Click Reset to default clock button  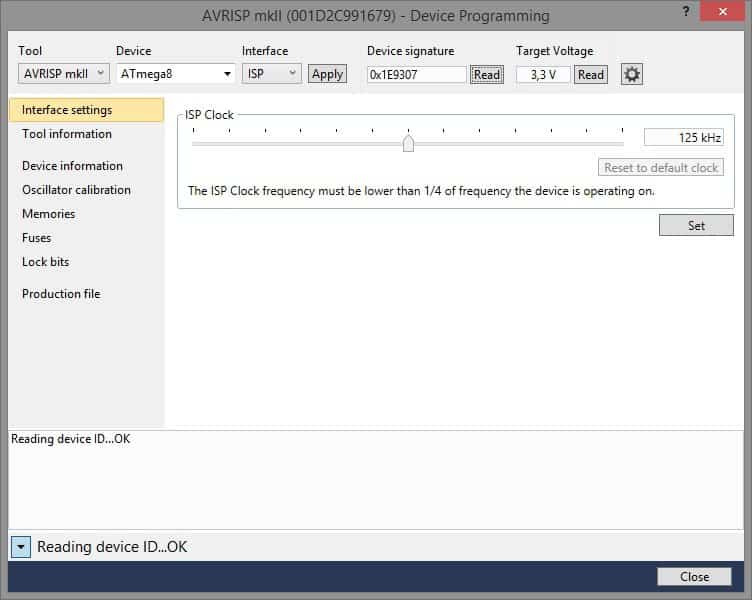(661, 167)
